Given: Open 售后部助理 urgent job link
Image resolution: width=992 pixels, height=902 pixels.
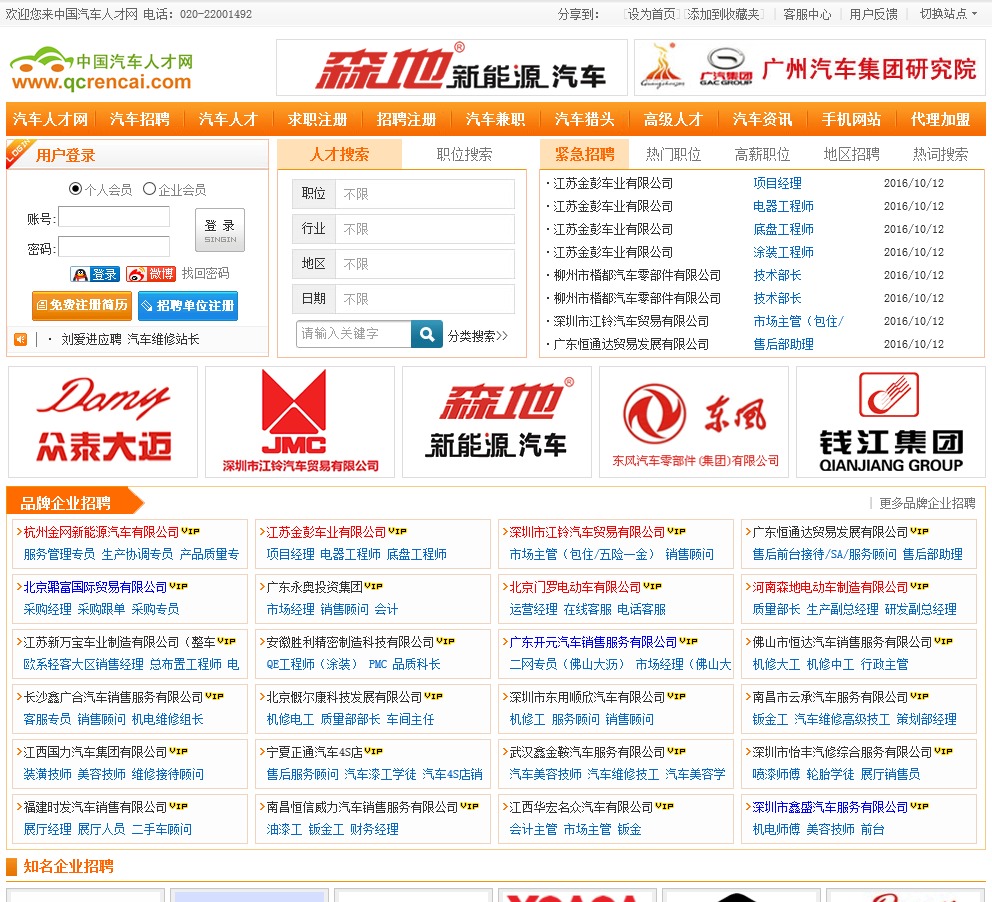Looking at the screenshot, I should click(x=783, y=344).
